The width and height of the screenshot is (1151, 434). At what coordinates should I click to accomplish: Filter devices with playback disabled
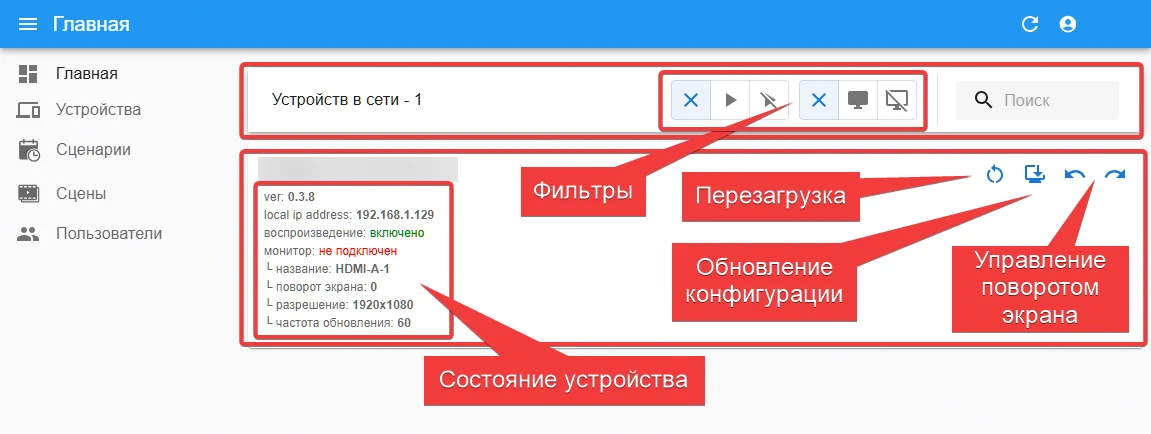point(768,100)
